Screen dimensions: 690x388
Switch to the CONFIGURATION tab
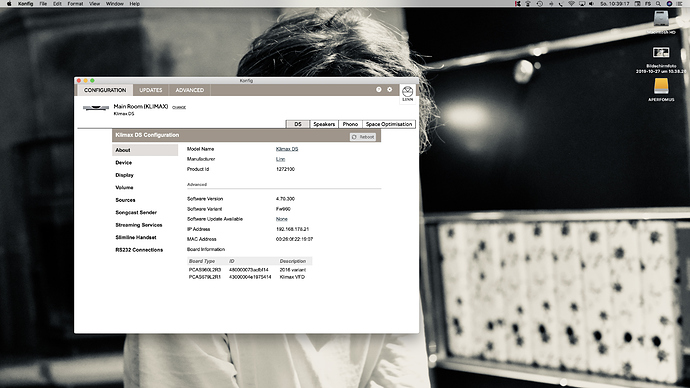coord(105,90)
